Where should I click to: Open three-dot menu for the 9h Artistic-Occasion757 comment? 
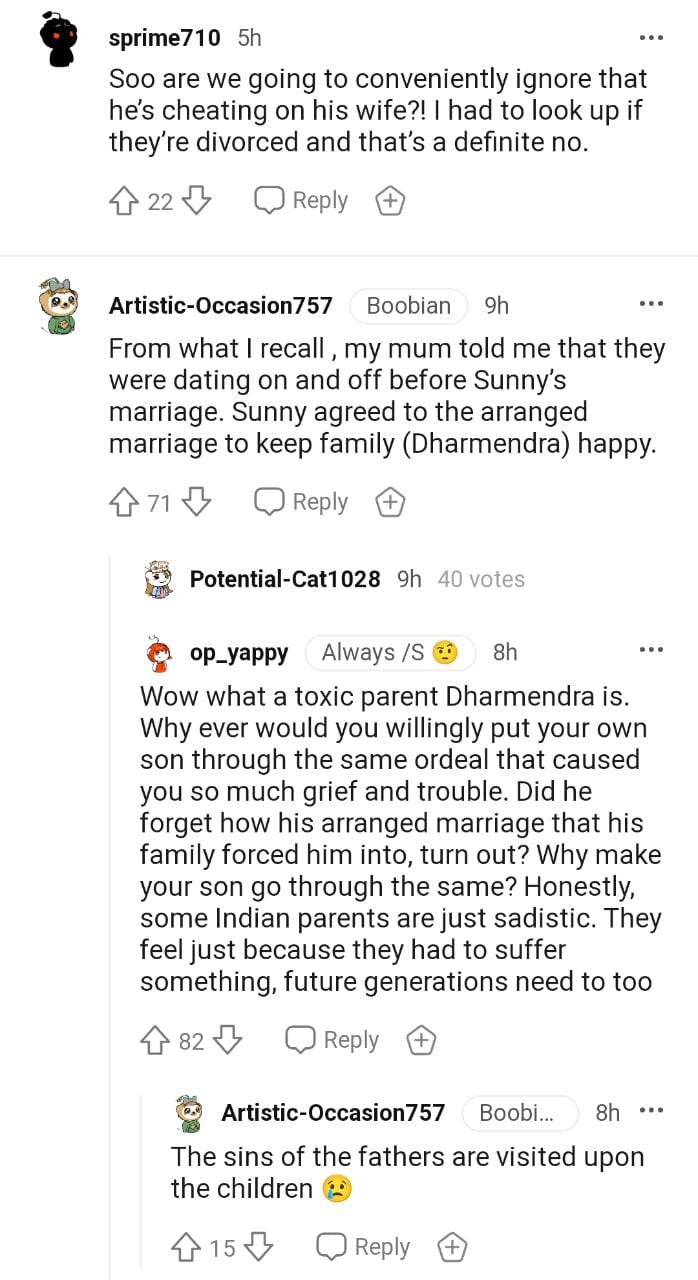tap(651, 304)
